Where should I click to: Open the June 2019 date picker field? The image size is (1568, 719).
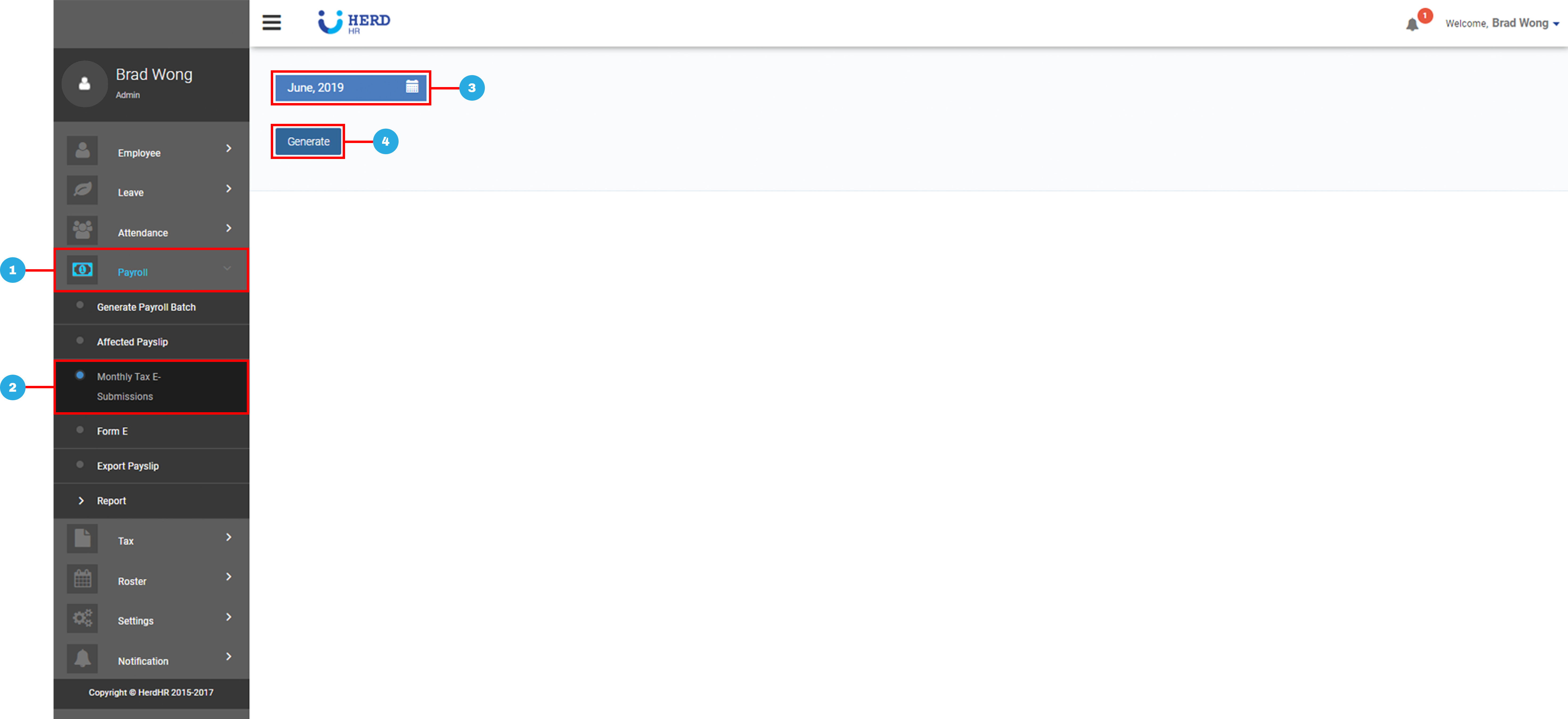click(351, 87)
